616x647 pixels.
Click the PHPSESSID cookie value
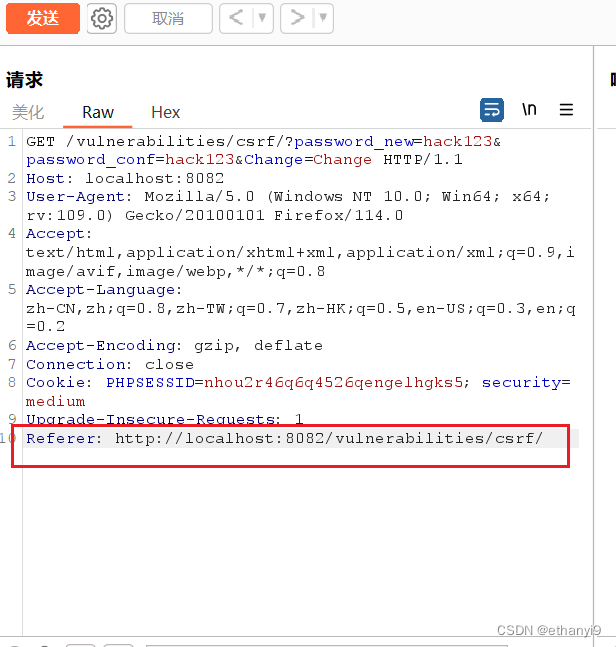pyautogui.click(x=333, y=383)
